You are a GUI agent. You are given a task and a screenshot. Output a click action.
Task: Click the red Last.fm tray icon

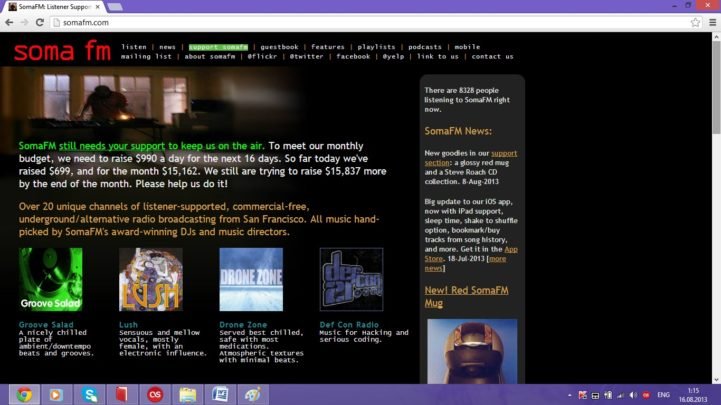coord(646,395)
